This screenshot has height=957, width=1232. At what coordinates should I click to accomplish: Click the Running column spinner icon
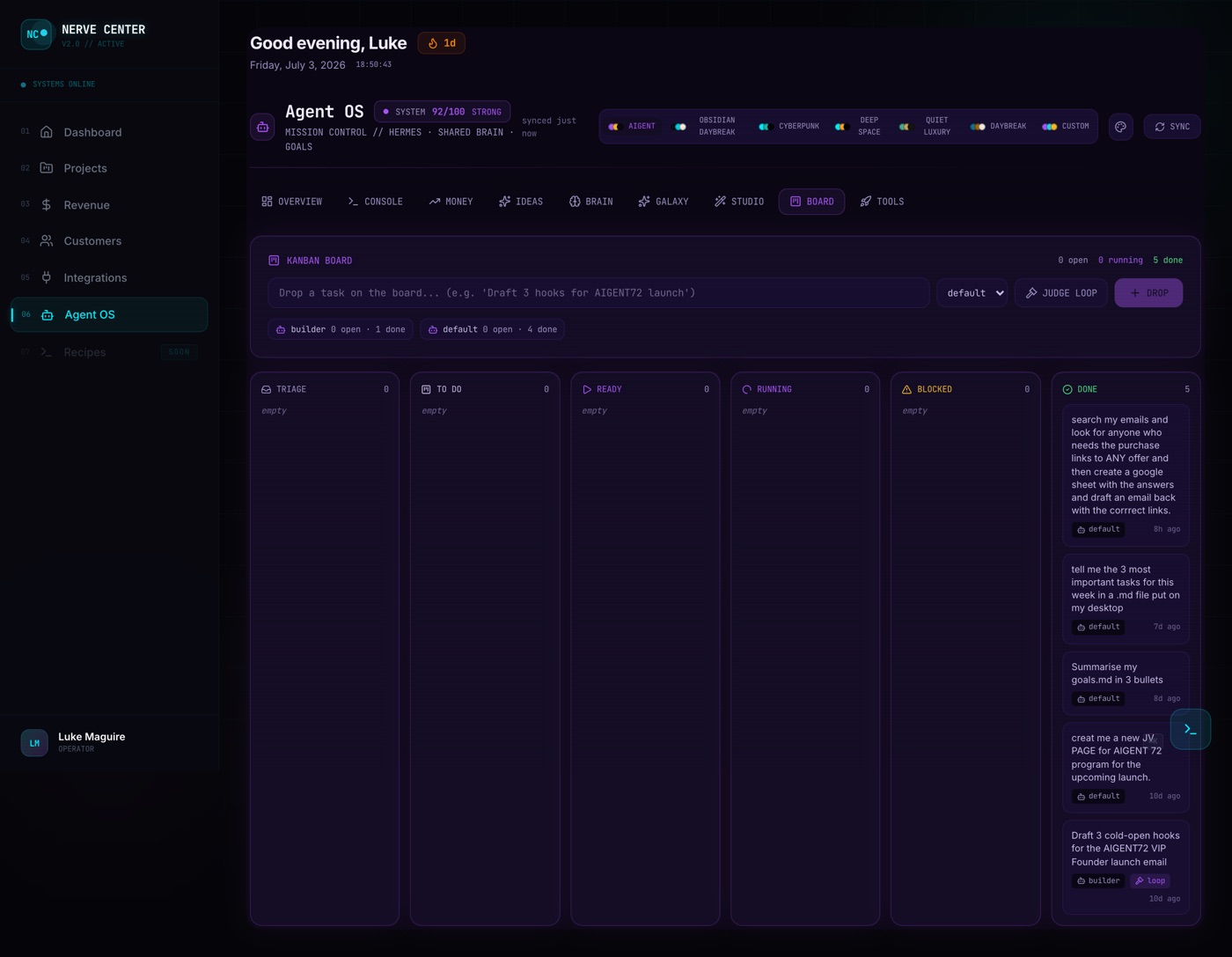coord(747,389)
